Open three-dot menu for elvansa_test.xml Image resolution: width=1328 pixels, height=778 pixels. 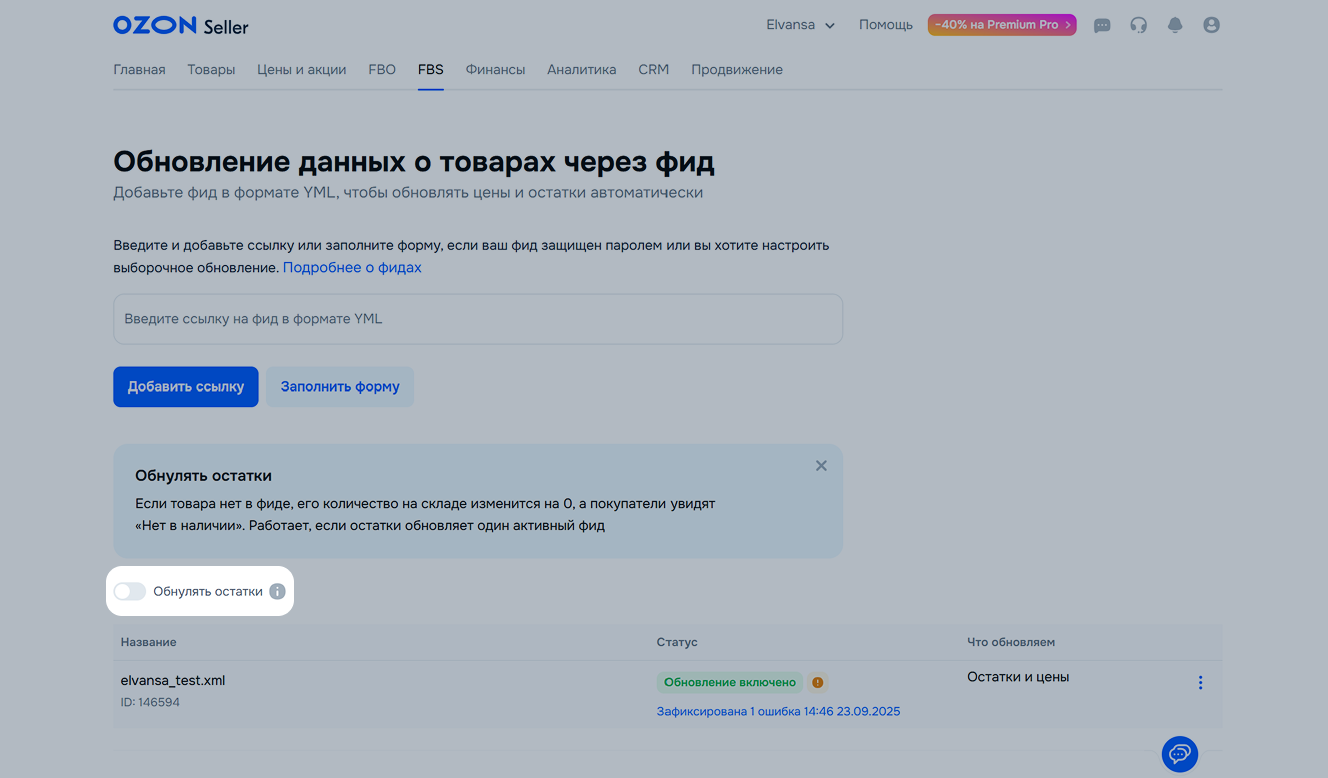(x=1200, y=683)
